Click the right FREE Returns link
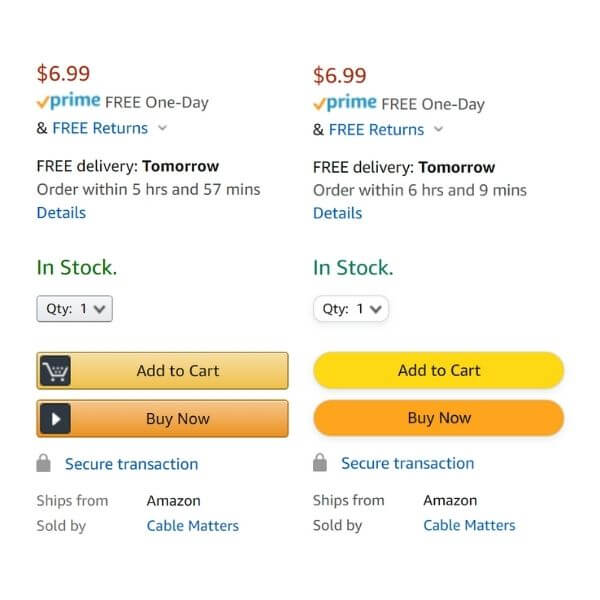The image size is (600, 600). [376, 129]
